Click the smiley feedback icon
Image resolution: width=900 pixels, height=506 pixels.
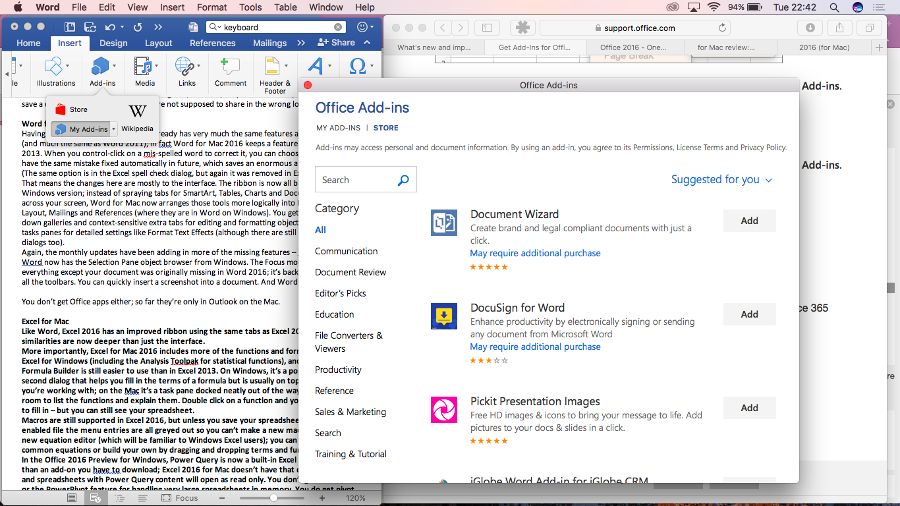[362, 27]
